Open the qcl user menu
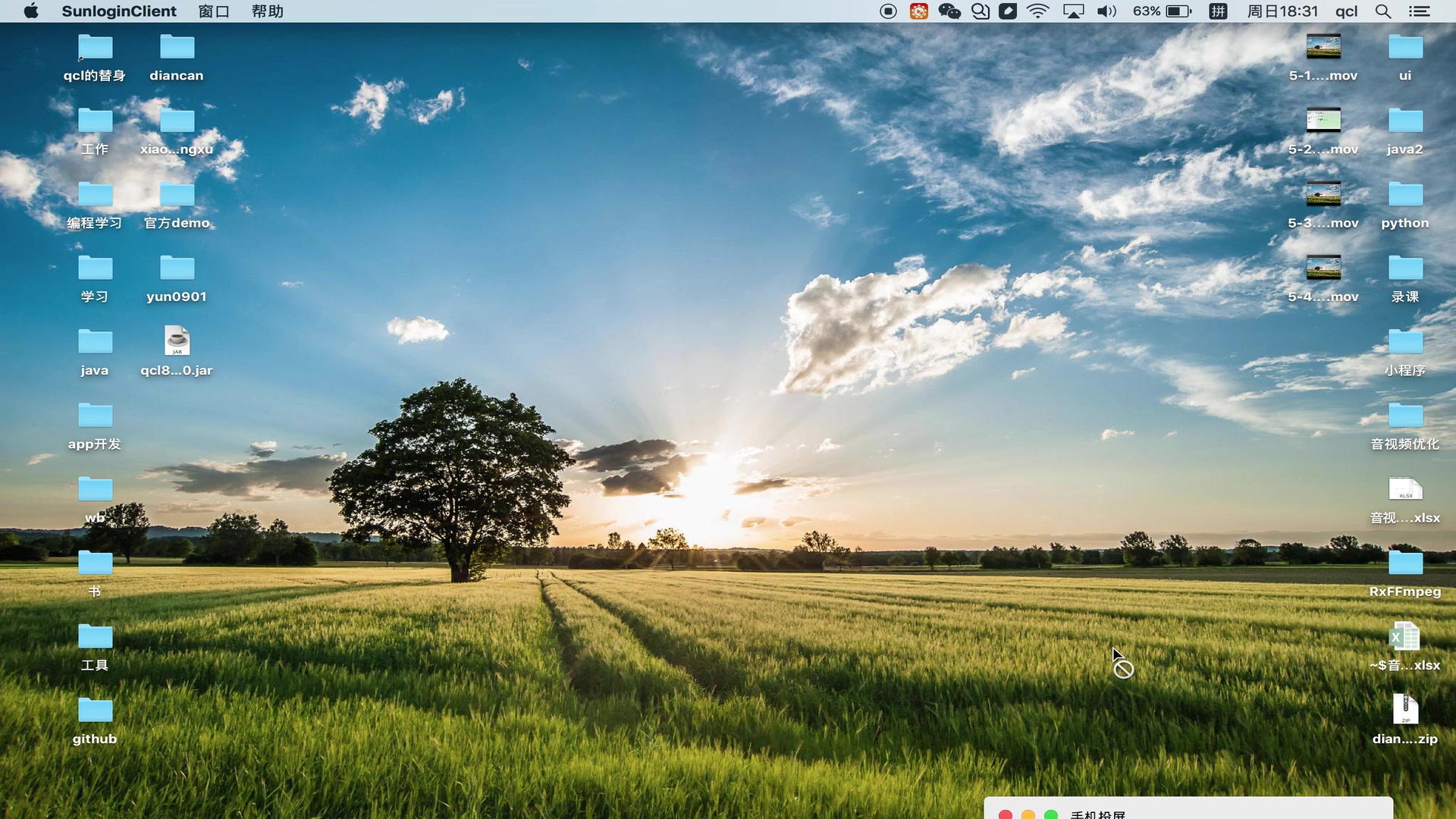The image size is (1456, 819). 1347,11
